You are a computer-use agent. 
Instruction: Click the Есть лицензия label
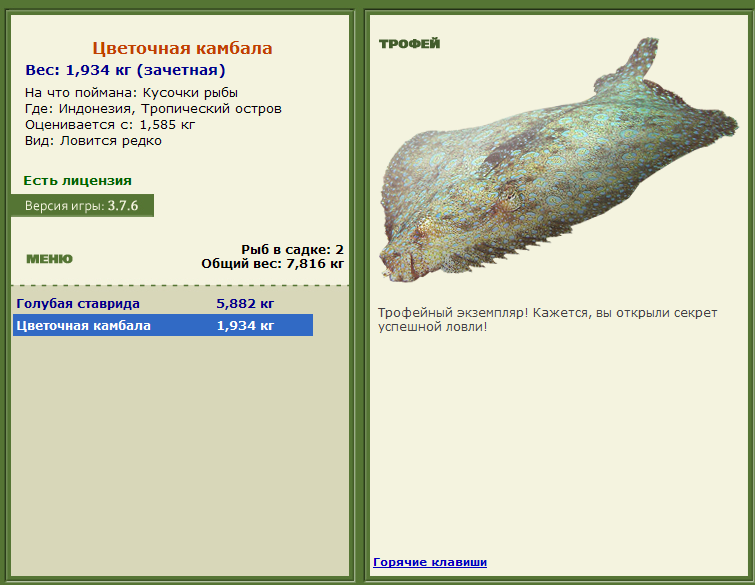78,181
